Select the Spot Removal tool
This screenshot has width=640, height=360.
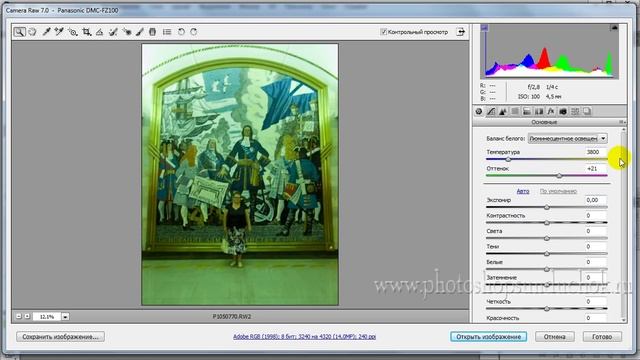click(x=113, y=32)
